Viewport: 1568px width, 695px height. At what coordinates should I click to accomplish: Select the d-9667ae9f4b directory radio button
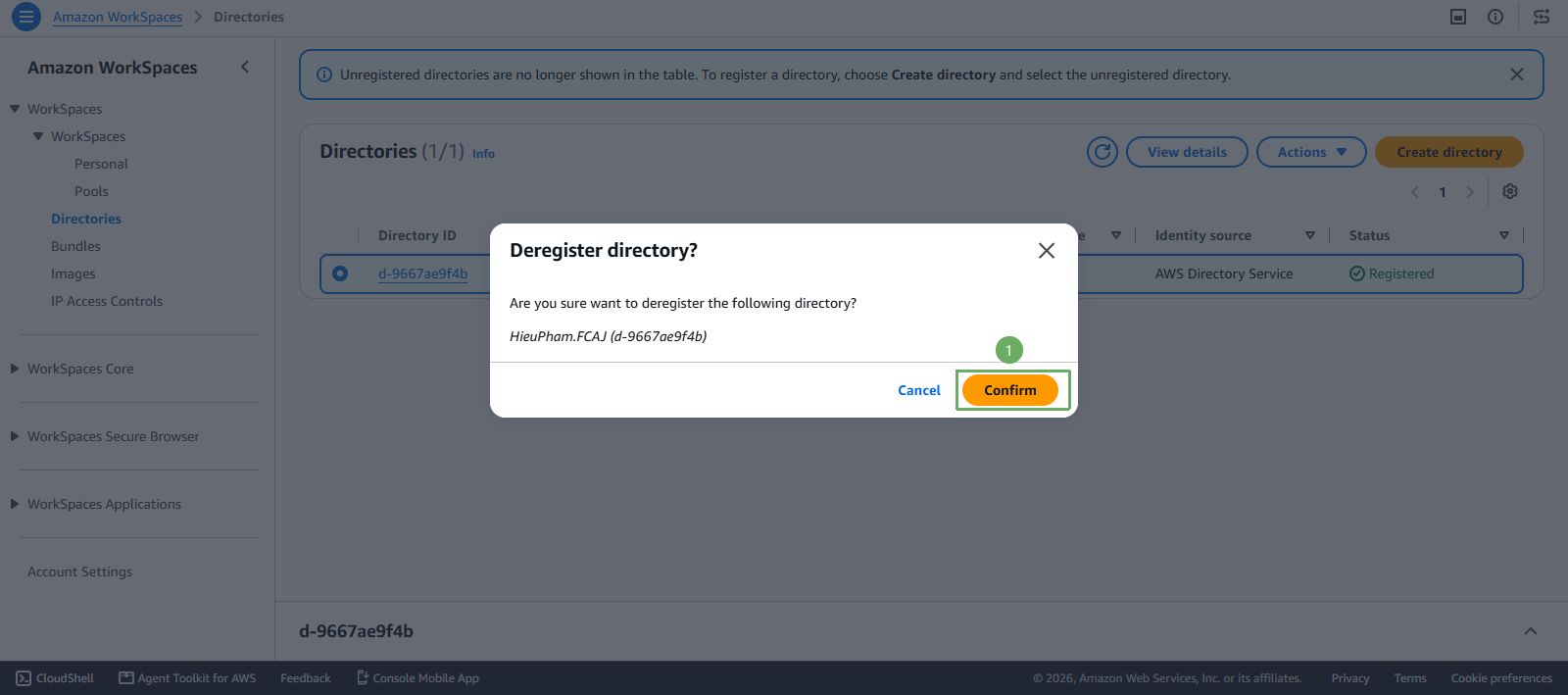click(x=340, y=273)
